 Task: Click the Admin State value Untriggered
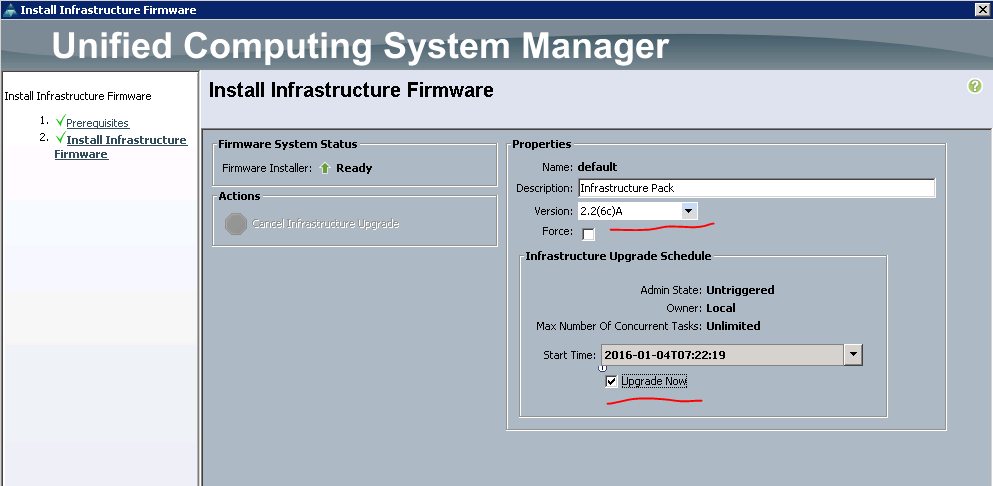740,290
